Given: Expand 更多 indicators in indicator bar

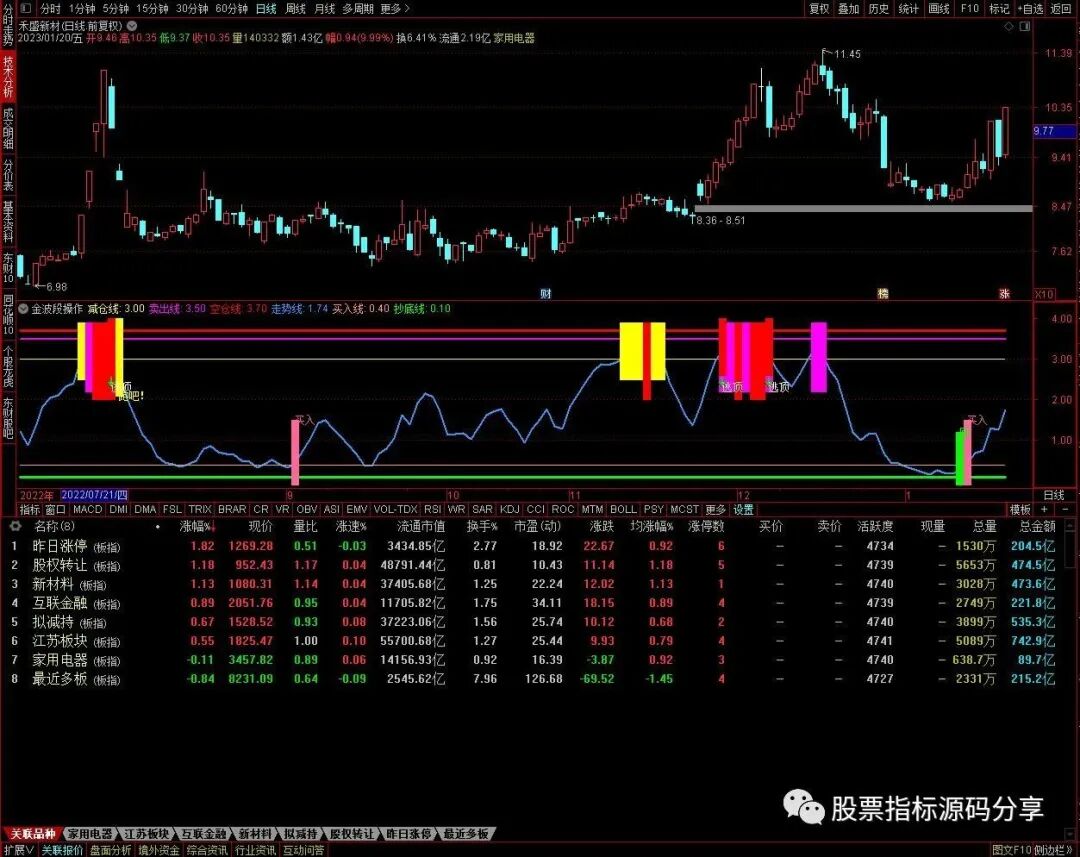Looking at the screenshot, I should pyautogui.click(x=715, y=510).
